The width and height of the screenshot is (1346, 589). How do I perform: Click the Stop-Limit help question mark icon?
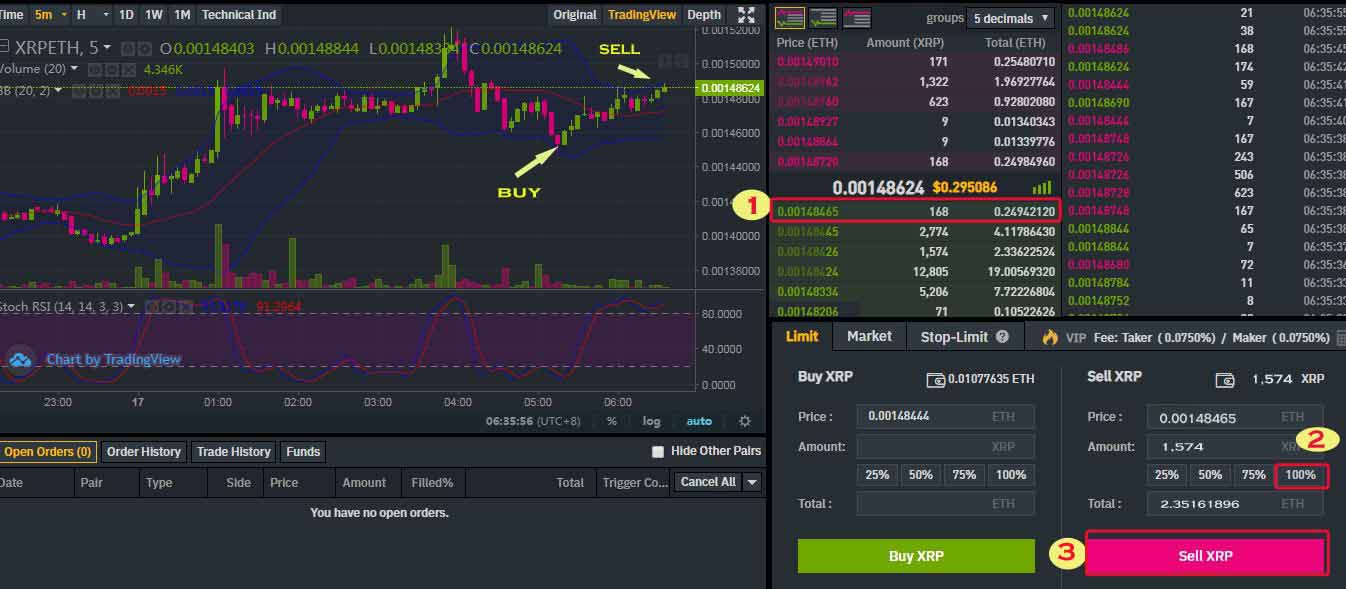(x=1002, y=337)
